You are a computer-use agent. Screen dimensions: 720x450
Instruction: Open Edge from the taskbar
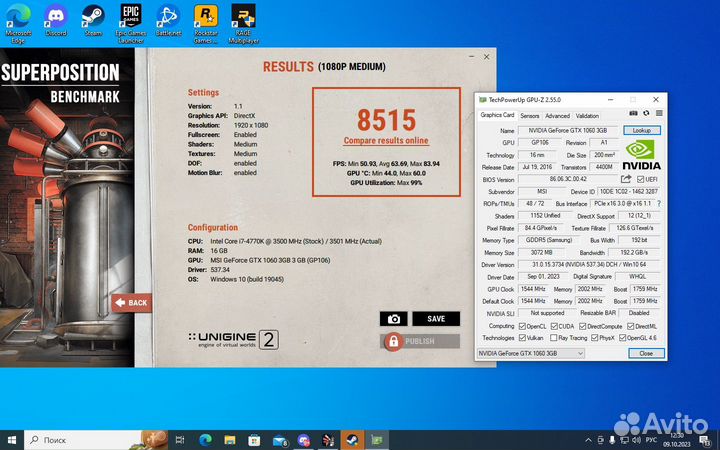(x=205, y=440)
